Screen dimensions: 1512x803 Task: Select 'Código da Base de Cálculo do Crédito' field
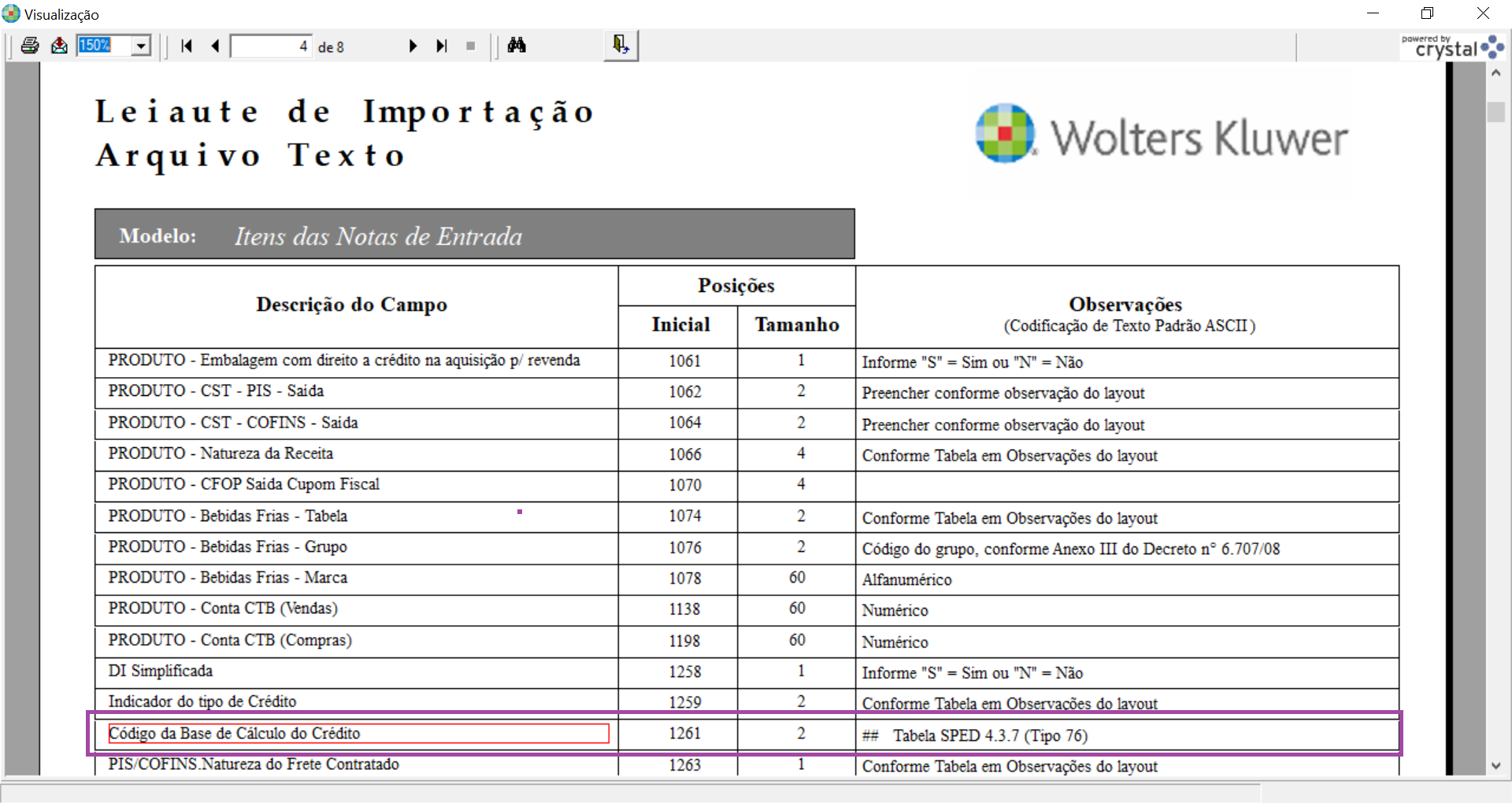[x=358, y=734]
